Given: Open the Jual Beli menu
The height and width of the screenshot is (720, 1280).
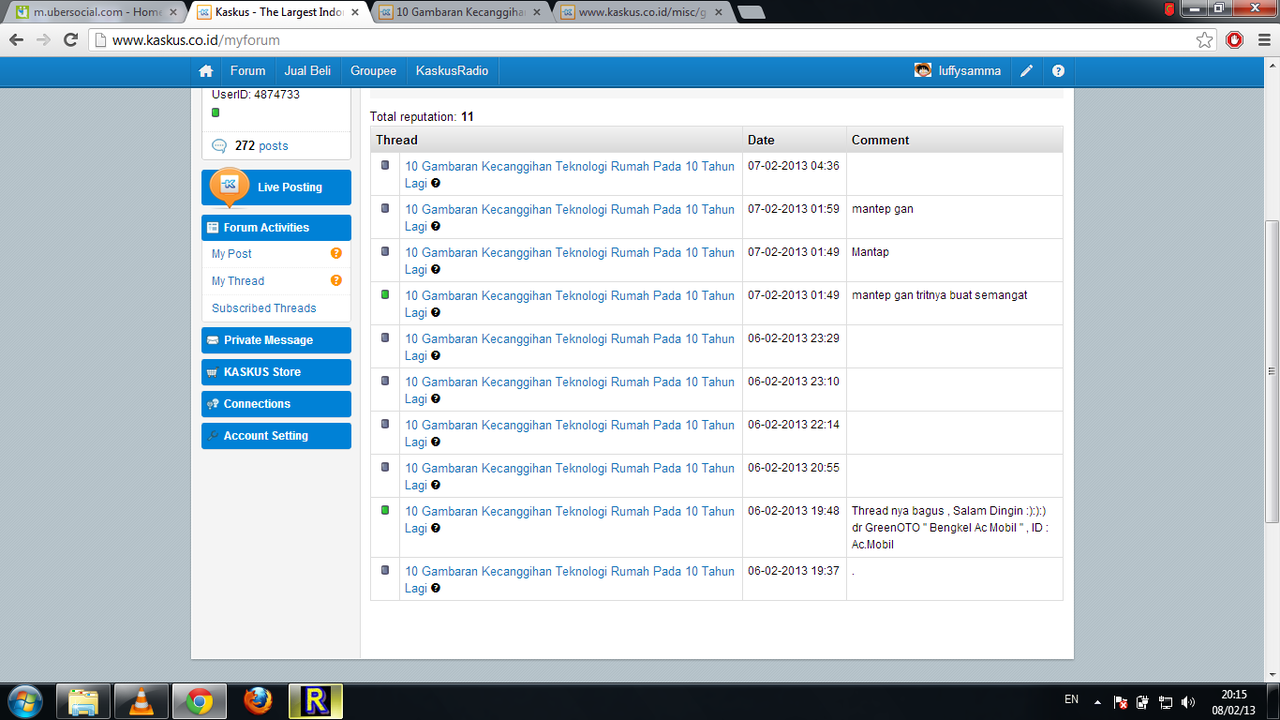Looking at the screenshot, I should [x=307, y=71].
